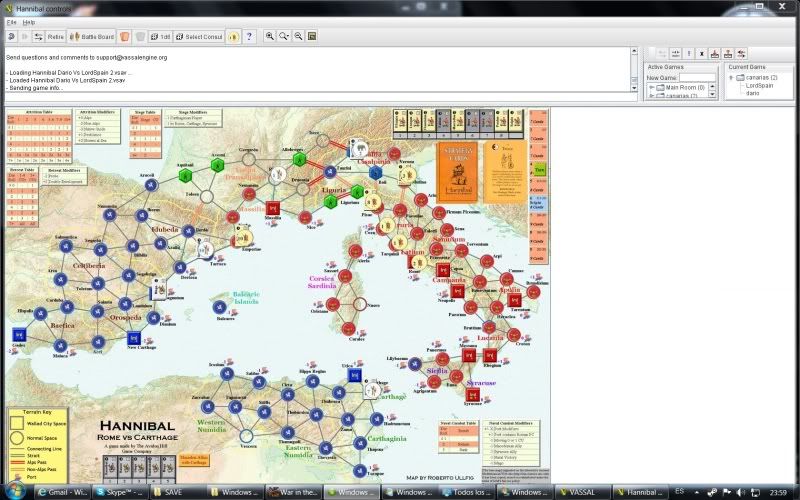This screenshot has width=800, height=500.
Task: Select player dario in Current Game
Action: tap(753, 93)
